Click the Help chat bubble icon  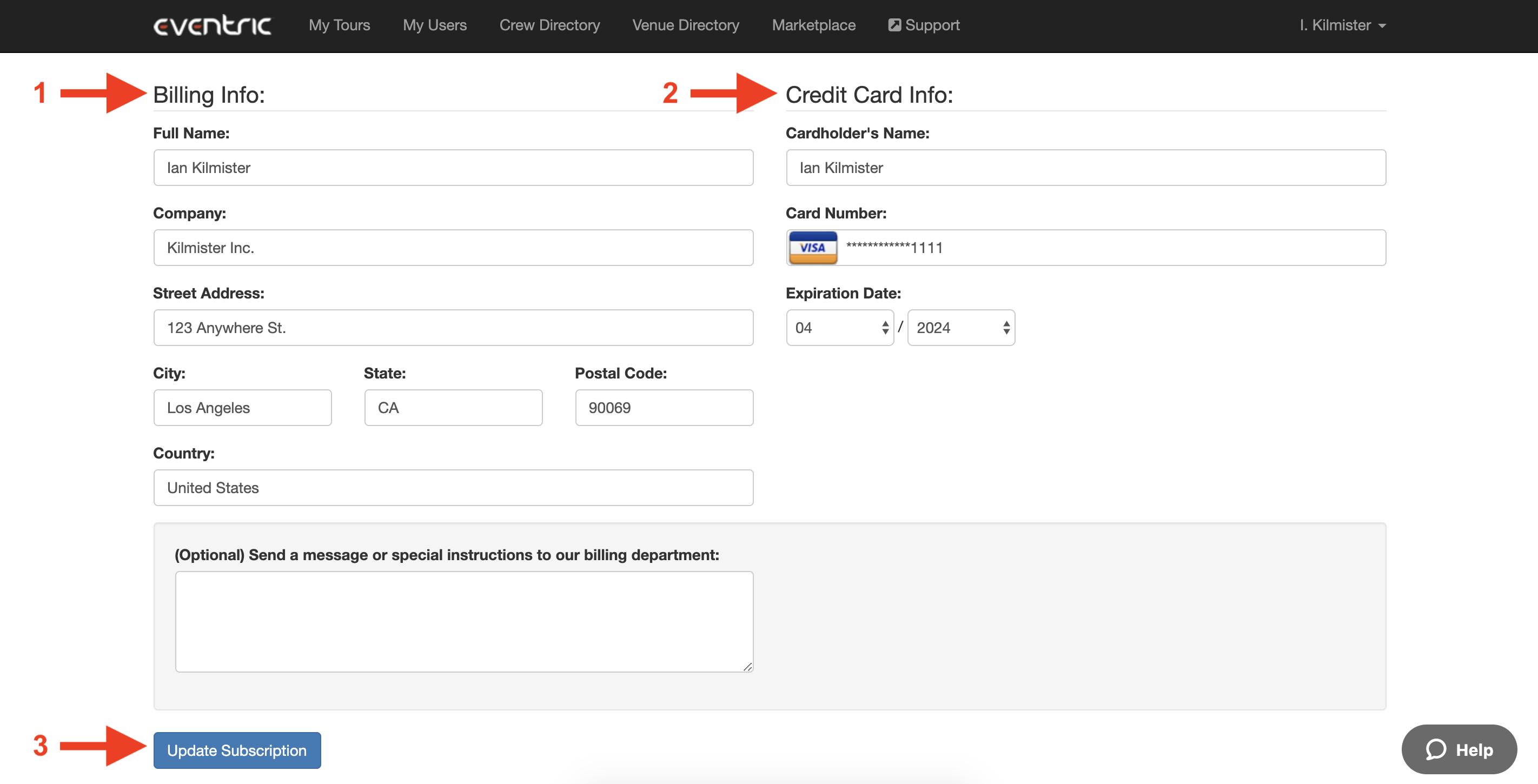pyautogui.click(x=1436, y=749)
